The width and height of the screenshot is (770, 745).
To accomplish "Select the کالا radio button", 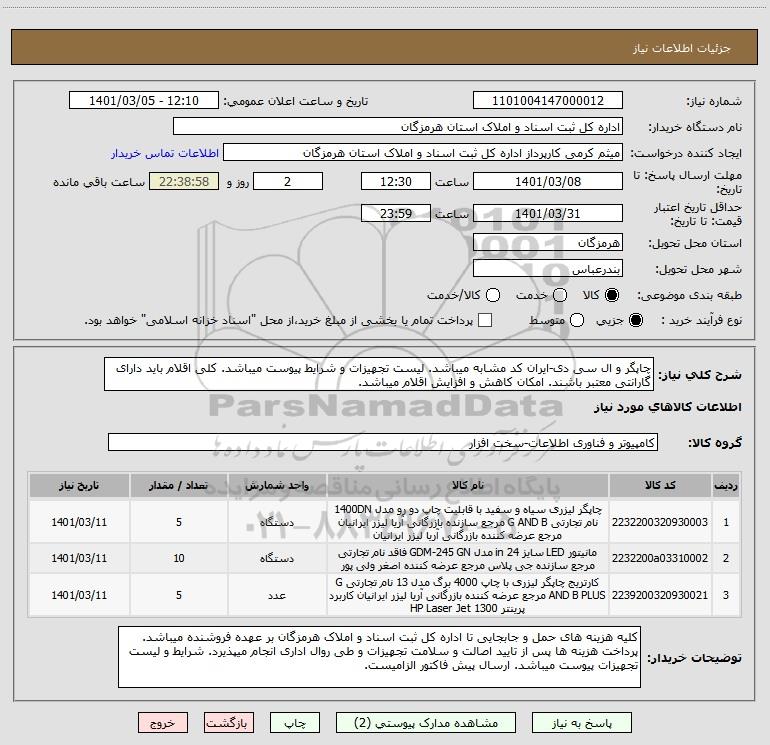I will coord(612,295).
